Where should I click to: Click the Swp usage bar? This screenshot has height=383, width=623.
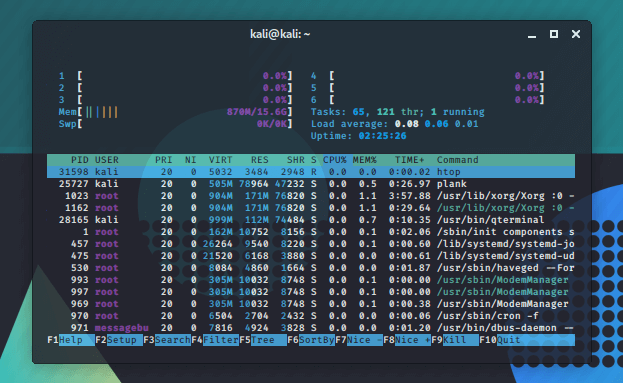coord(176,124)
